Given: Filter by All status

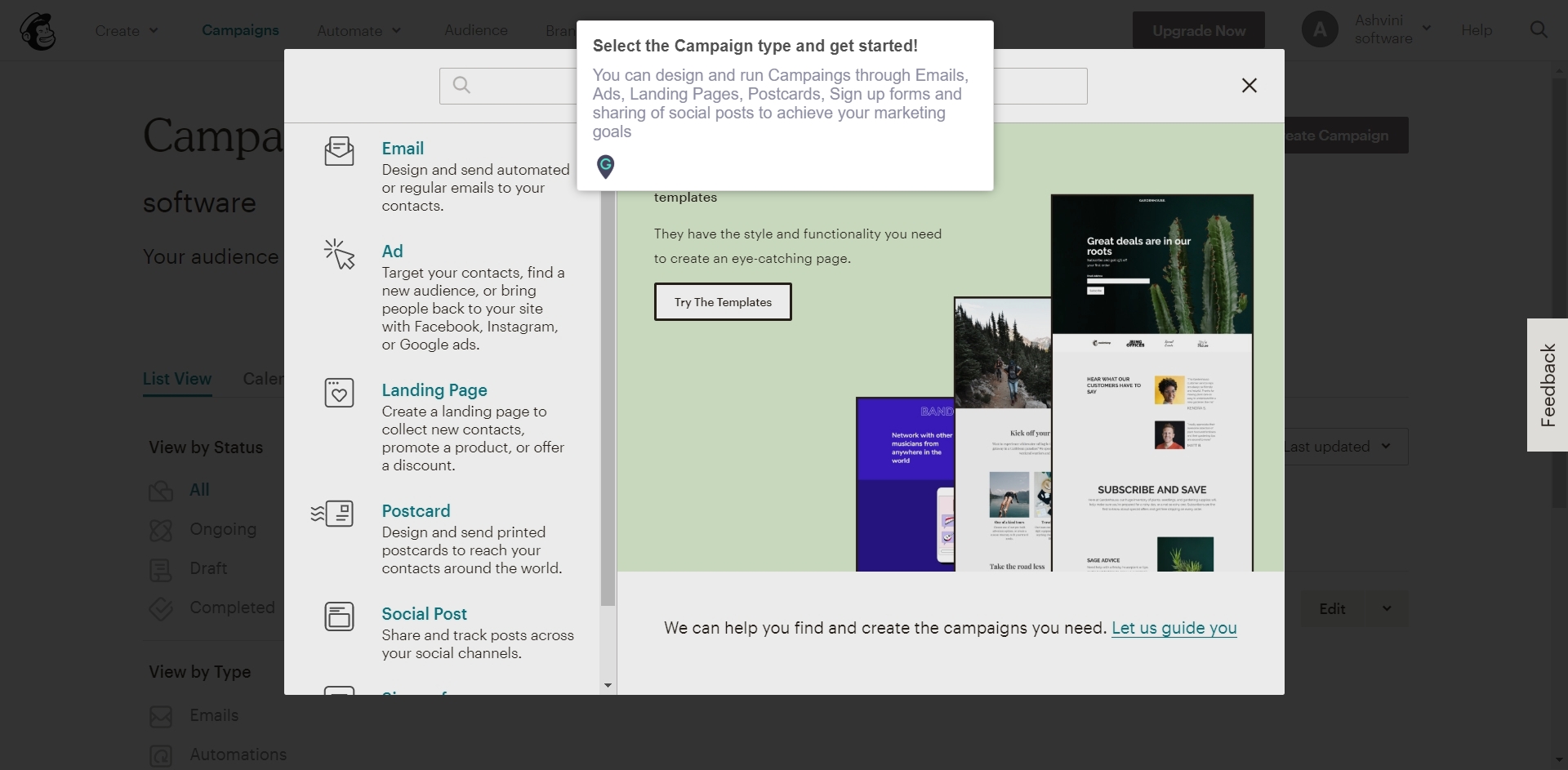Looking at the screenshot, I should 199,490.
